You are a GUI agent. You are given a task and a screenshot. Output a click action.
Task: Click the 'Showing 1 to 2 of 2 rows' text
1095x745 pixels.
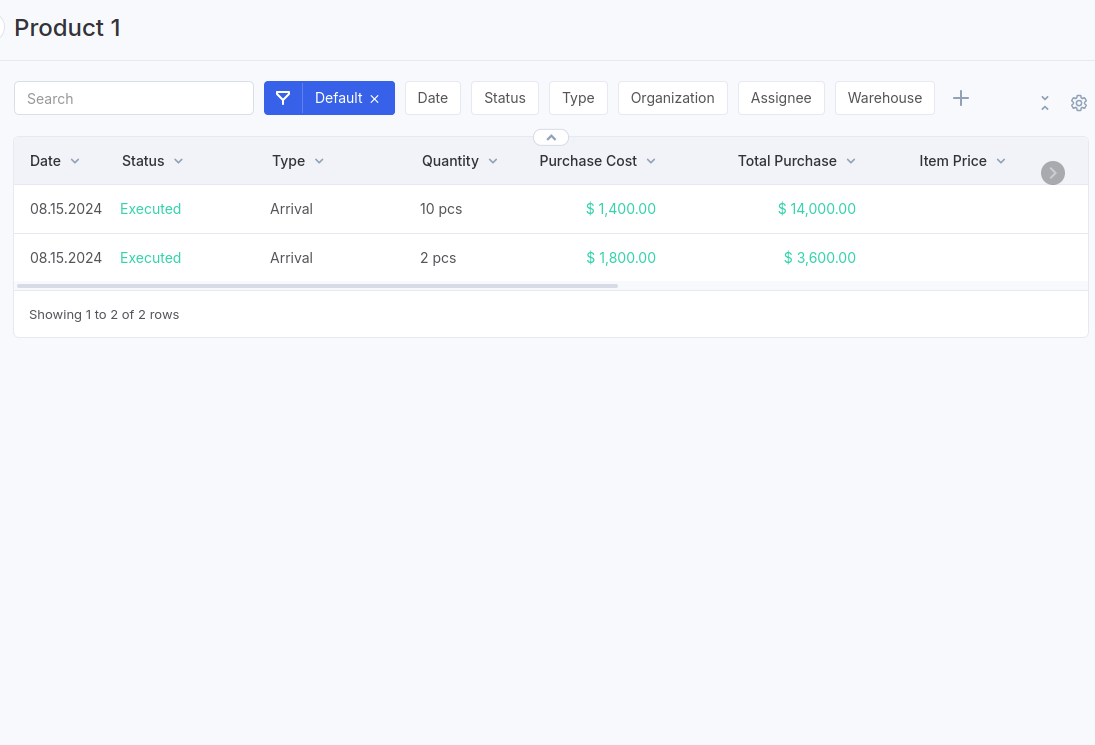pyautogui.click(x=104, y=315)
